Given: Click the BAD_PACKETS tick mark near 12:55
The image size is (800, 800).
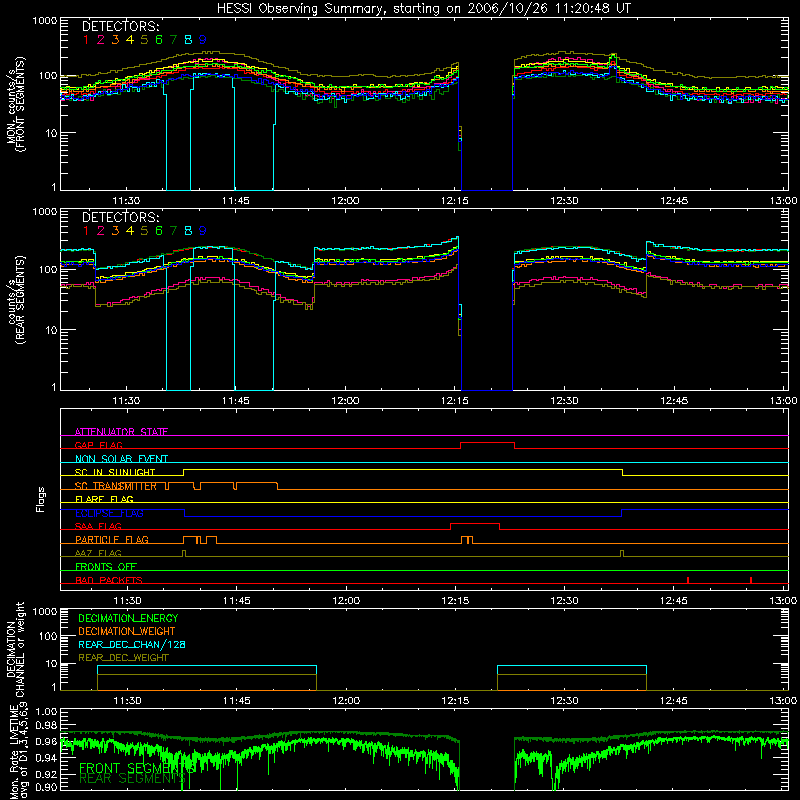Looking at the screenshot, I should point(751,580).
